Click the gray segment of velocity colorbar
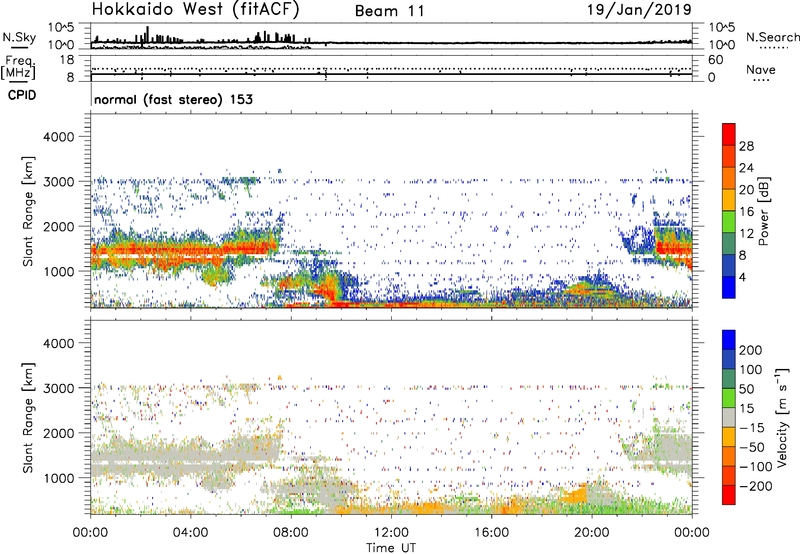Screen dimensions: 800x554 click(729, 417)
